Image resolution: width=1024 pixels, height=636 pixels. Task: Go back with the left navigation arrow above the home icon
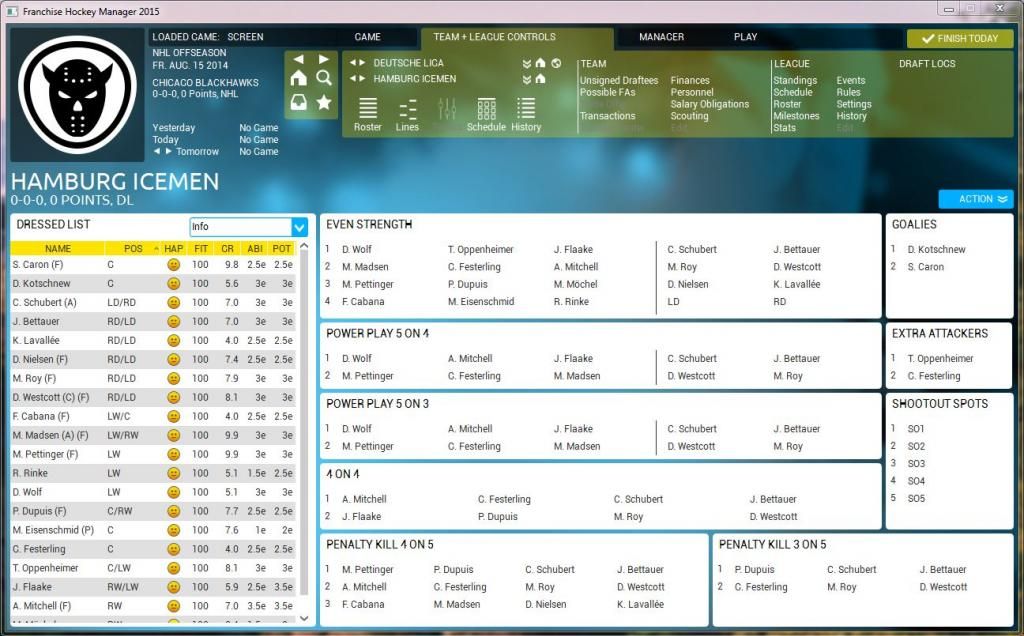coord(298,59)
